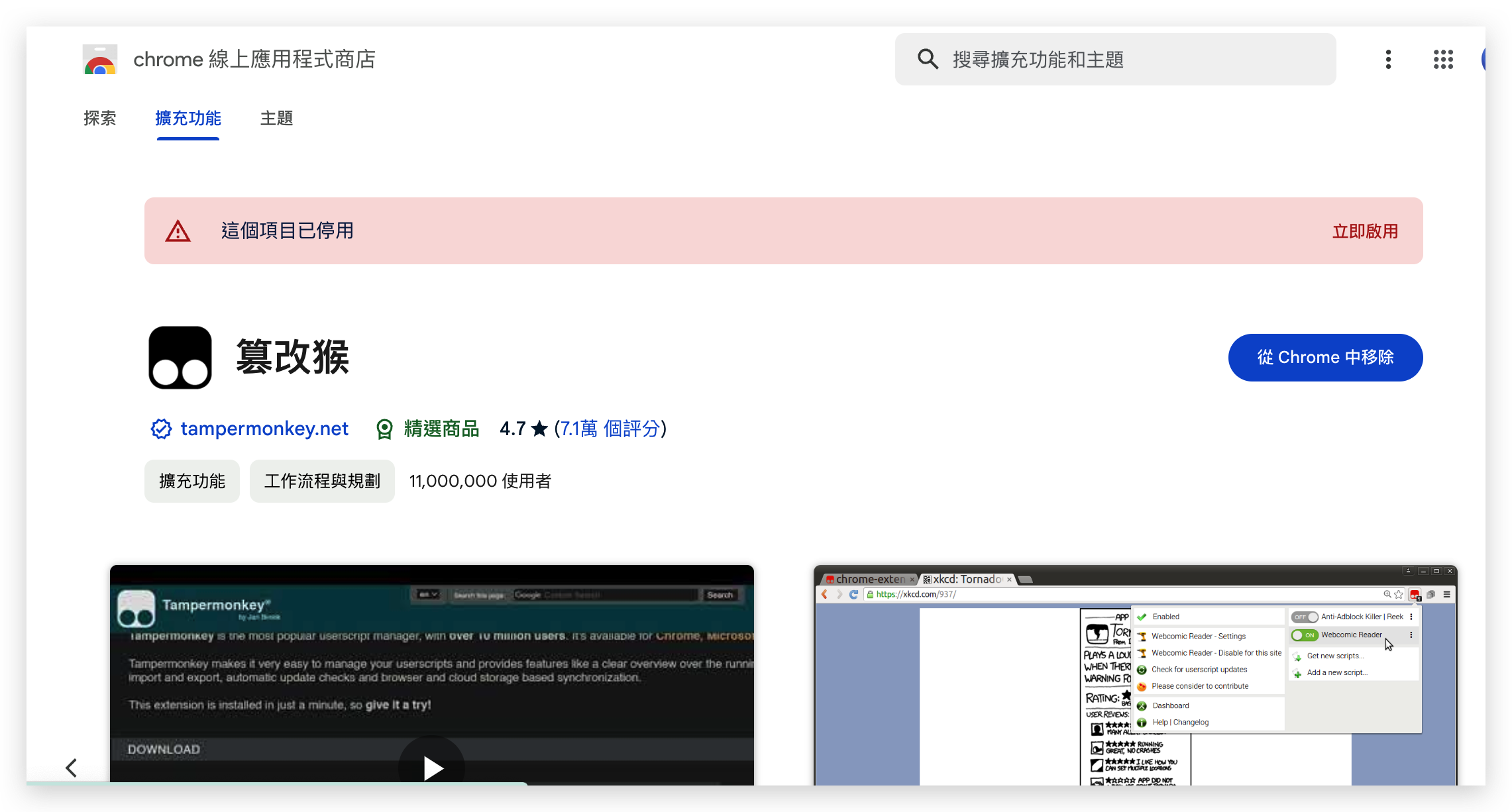Click the featured product badge icon
This screenshot has height=812, width=1512.
tap(385, 429)
